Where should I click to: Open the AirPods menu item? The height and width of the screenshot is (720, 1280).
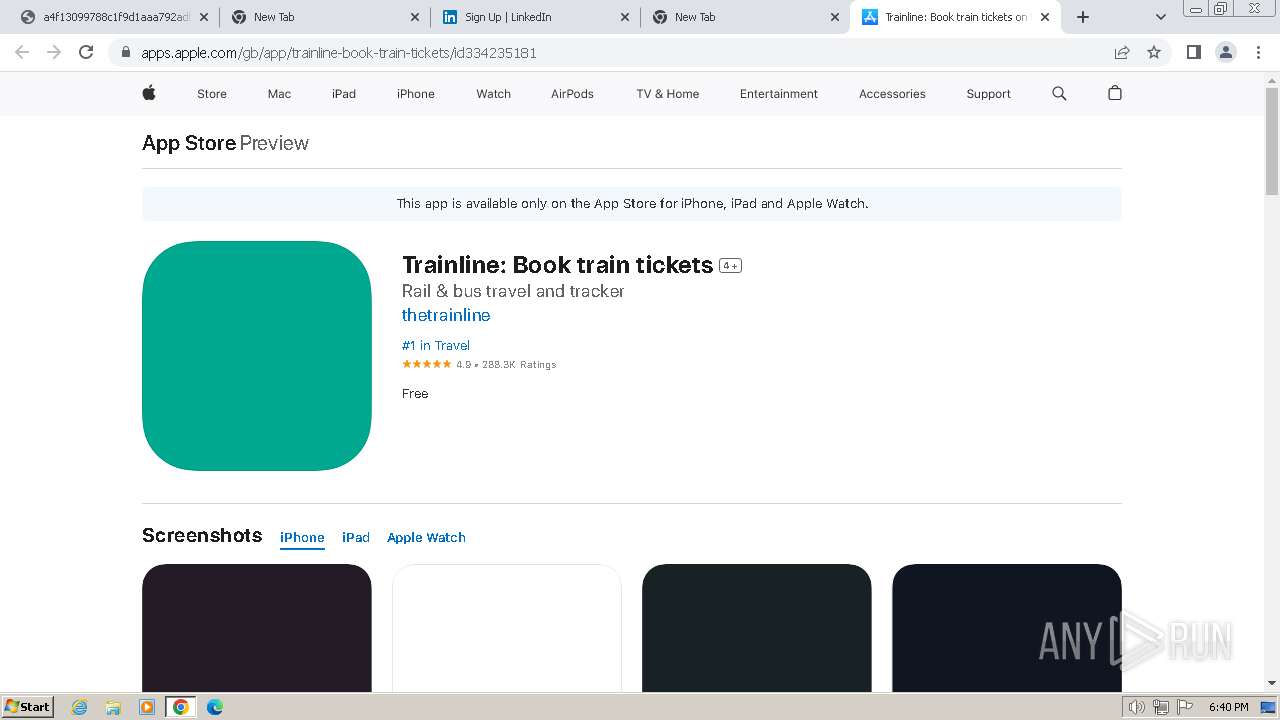tap(572, 94)
